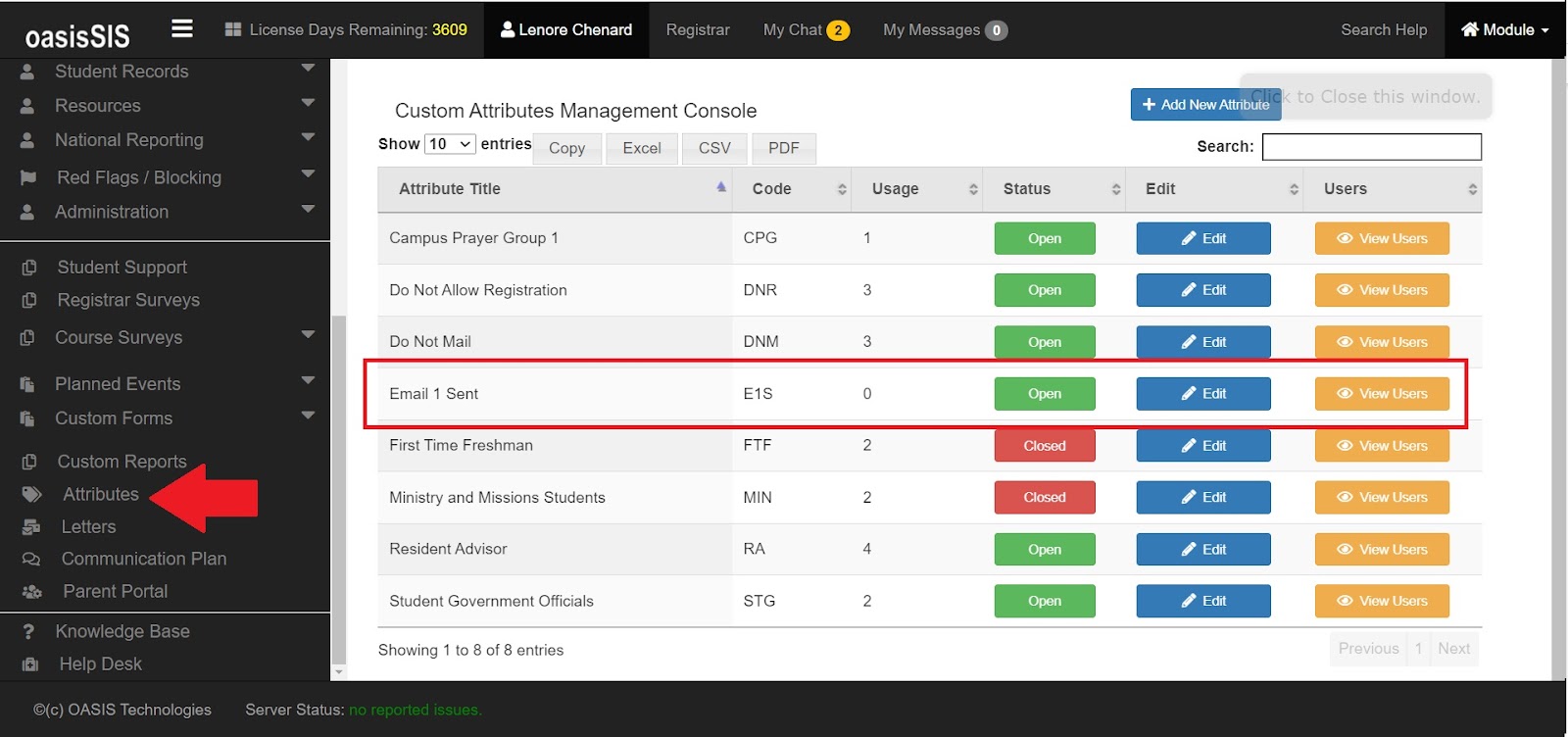
Task: Expand the Red Flags / Blocking arrow
Action: coord(308,174)
